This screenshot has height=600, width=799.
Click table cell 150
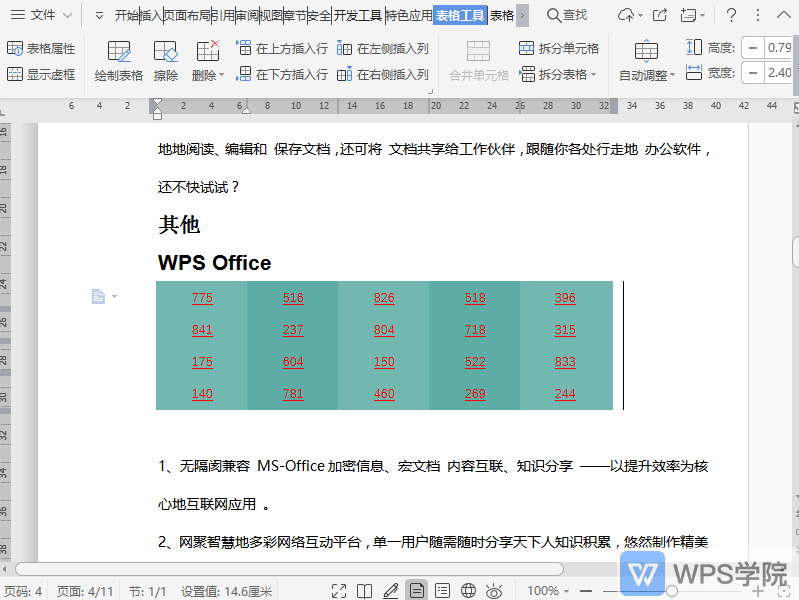click(384, 362)
